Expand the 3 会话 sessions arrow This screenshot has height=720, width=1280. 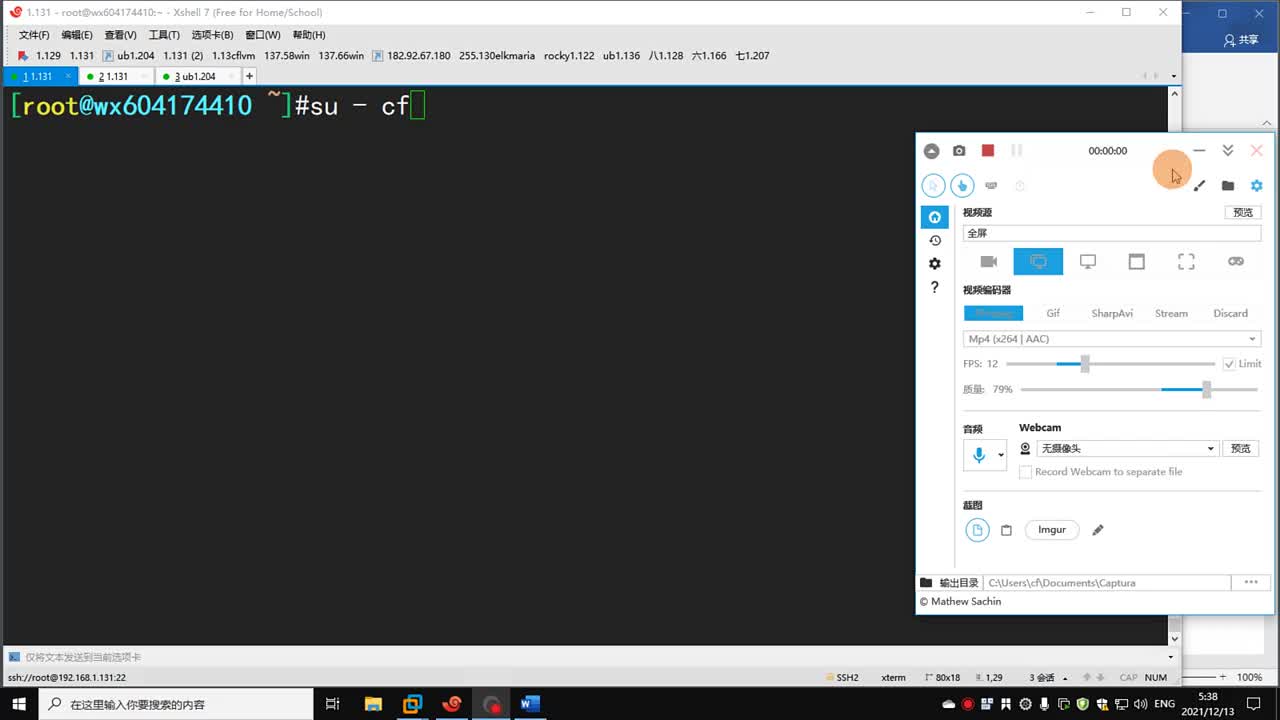[1064, 678]
